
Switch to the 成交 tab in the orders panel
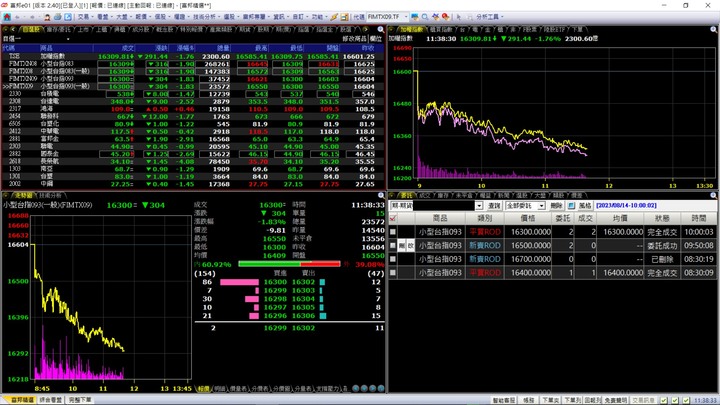coord(425,196)
